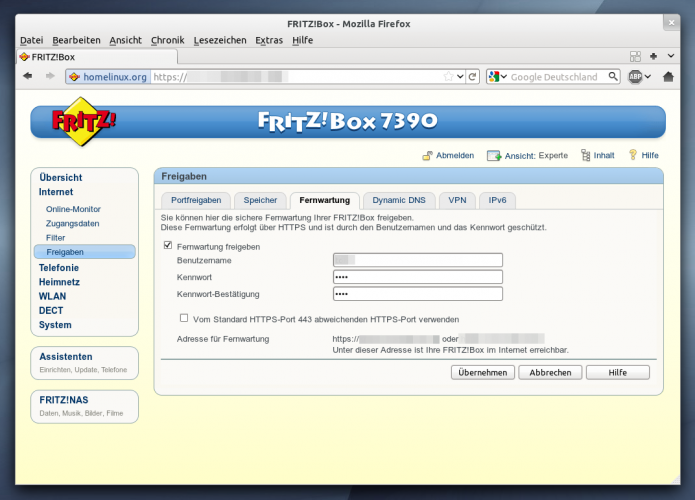Screen dimensions: 695x500
Task: Open Telefonie section in sidebar
Action: pyautogui.click(x=59, y=268)
